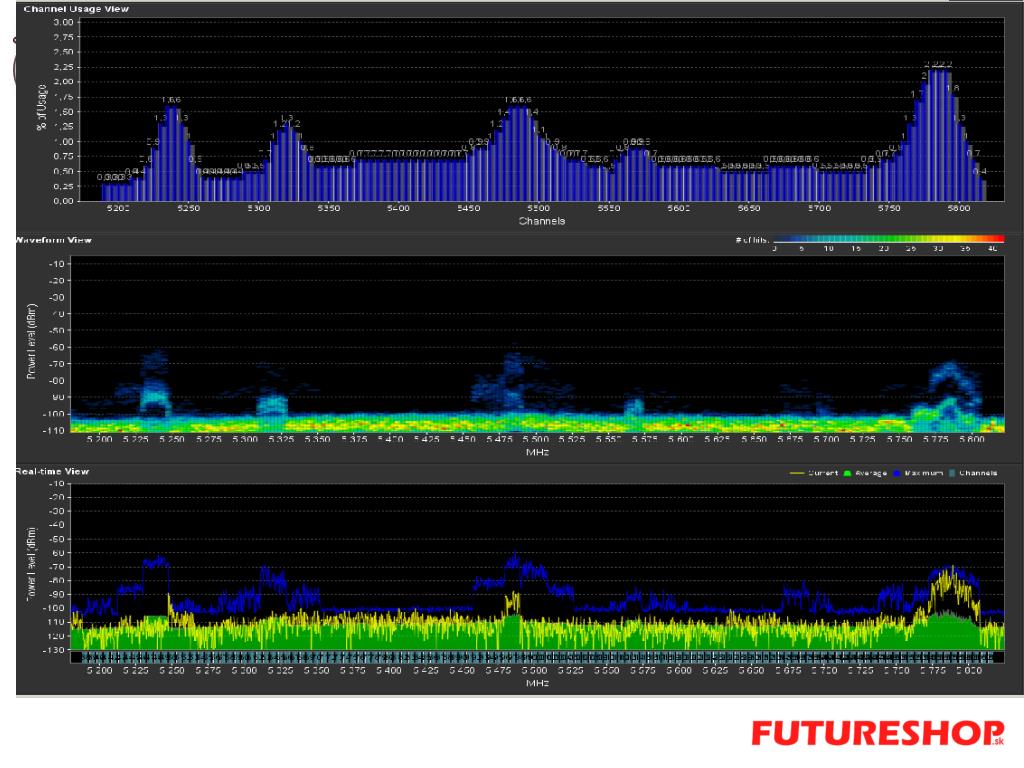Click the channel marker strip under Real-time graph

coord(537,657)
